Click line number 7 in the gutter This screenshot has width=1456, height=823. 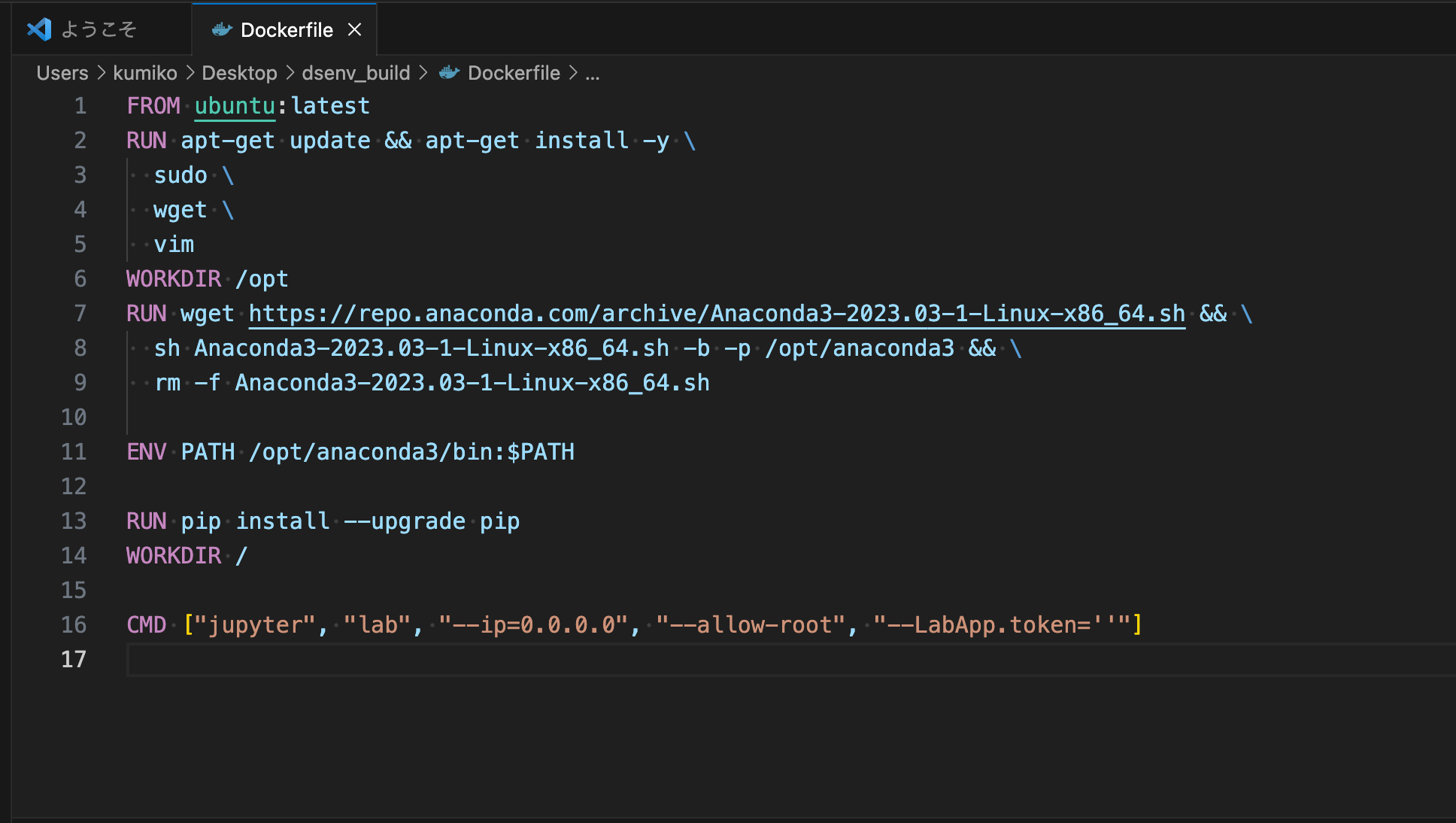click(80, 313)
